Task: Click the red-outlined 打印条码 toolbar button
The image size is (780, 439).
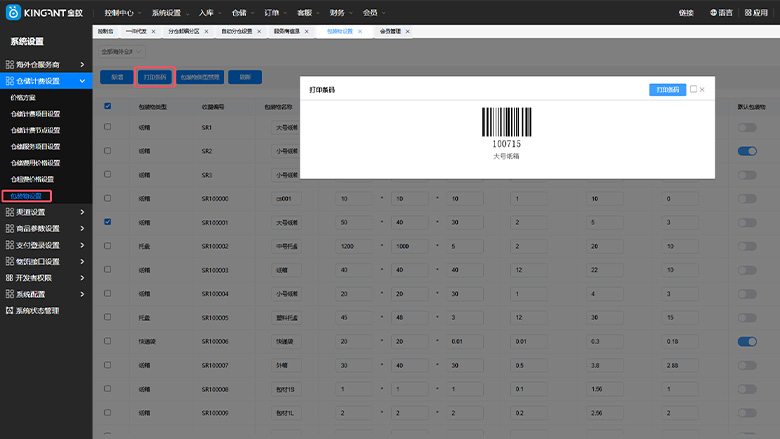Action: pos(155,77)
